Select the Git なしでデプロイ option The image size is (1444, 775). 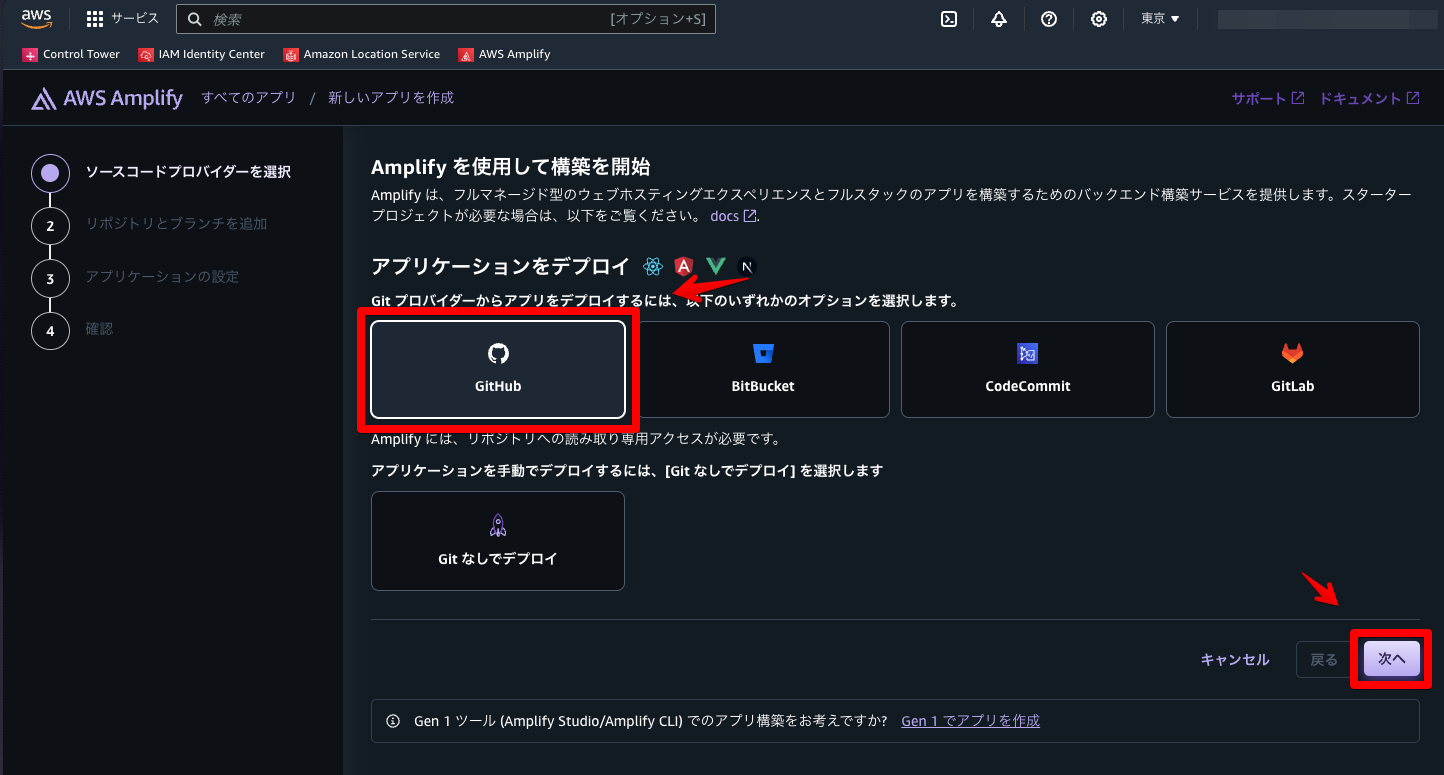click(498, 541)
